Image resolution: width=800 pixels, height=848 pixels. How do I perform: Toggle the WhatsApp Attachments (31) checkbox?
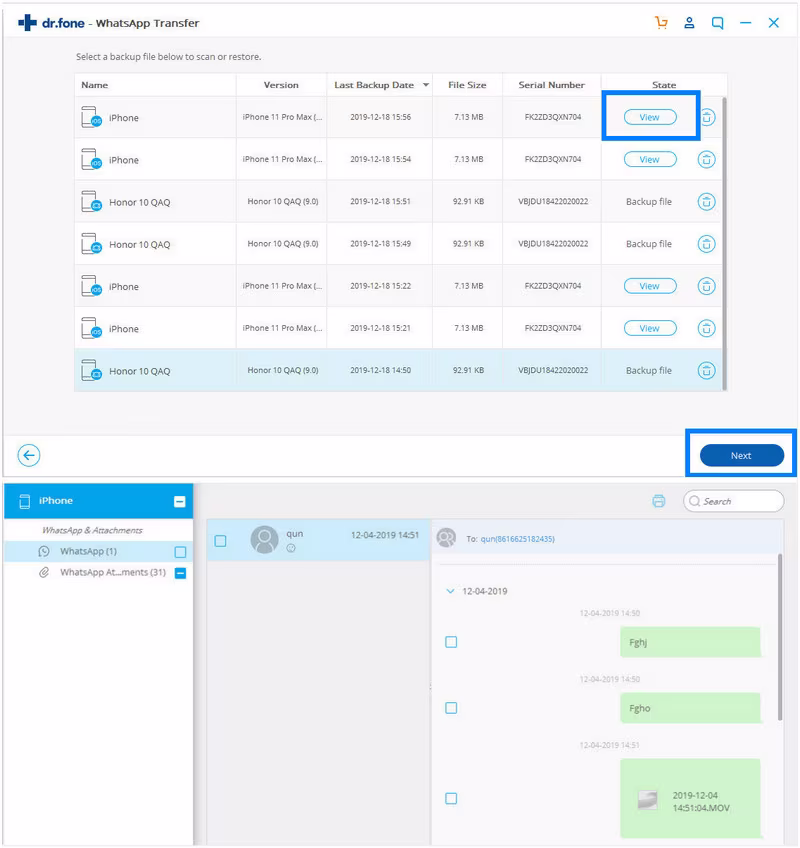(180, 573)
